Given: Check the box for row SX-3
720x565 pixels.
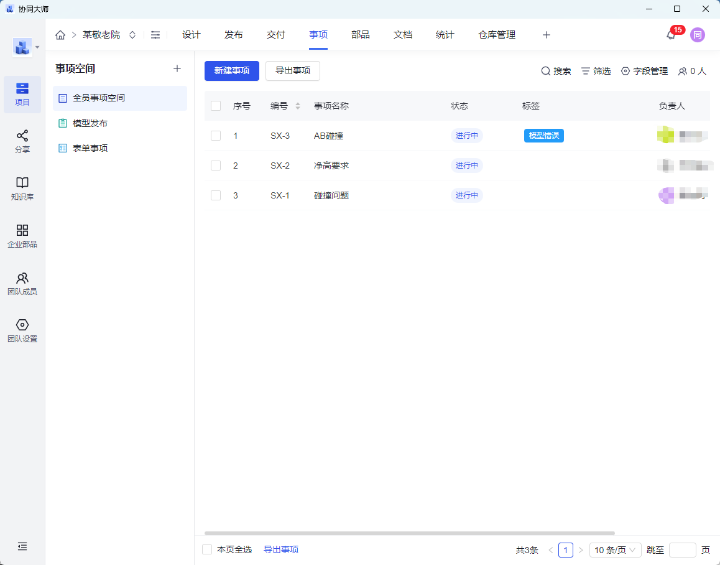Looking at the screenshot, I should [215, 136].
